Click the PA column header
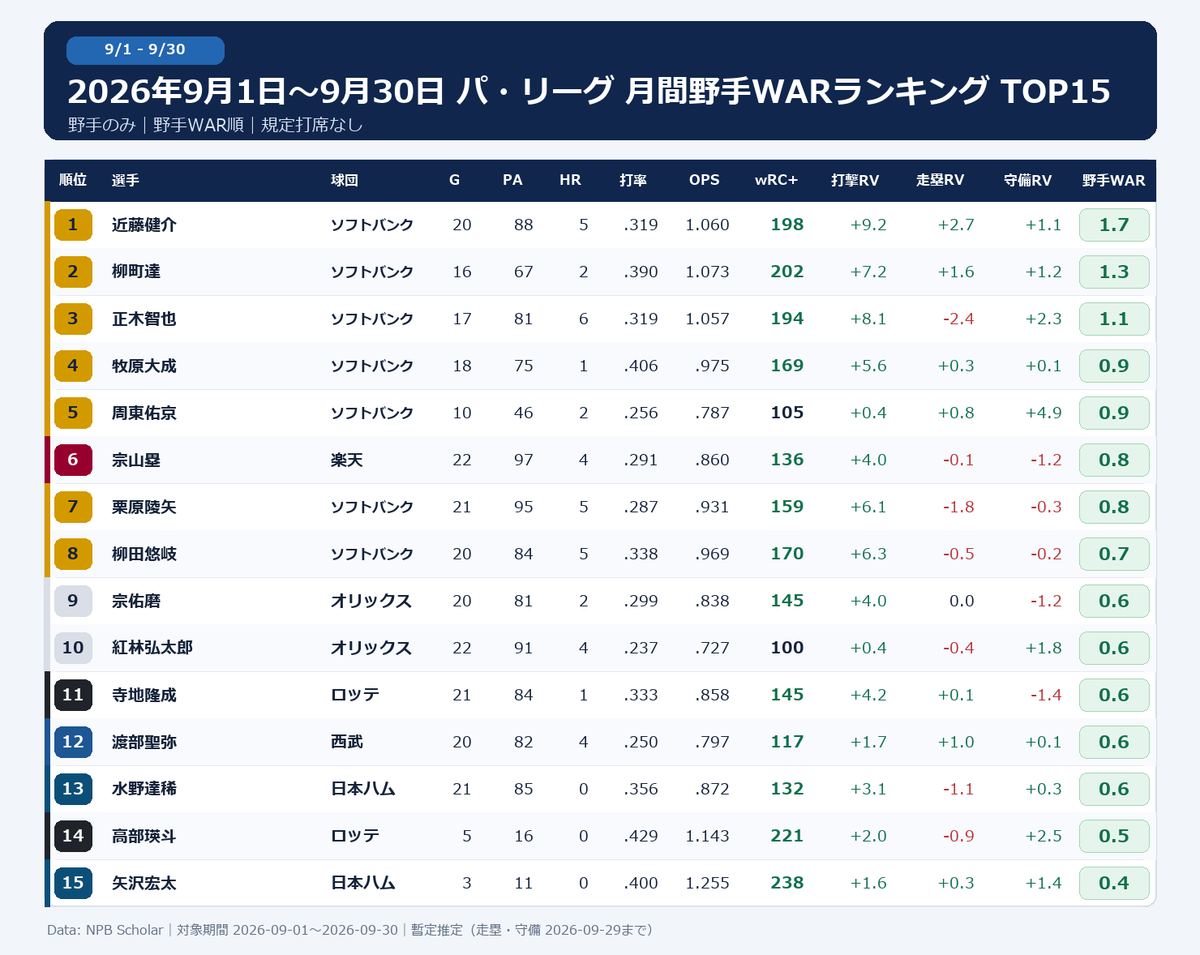 coord(512,181)
